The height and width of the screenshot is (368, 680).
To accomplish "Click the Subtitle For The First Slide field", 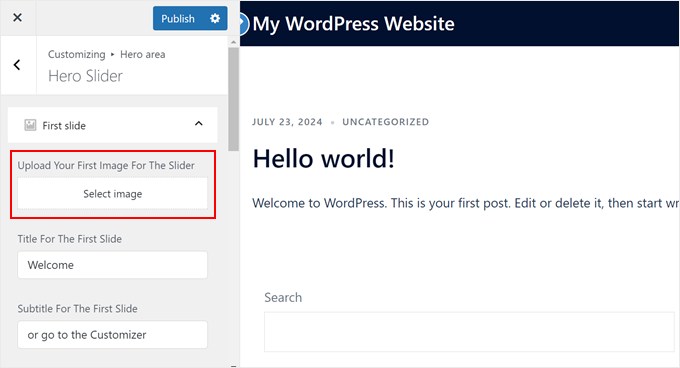I will (112, 335).
